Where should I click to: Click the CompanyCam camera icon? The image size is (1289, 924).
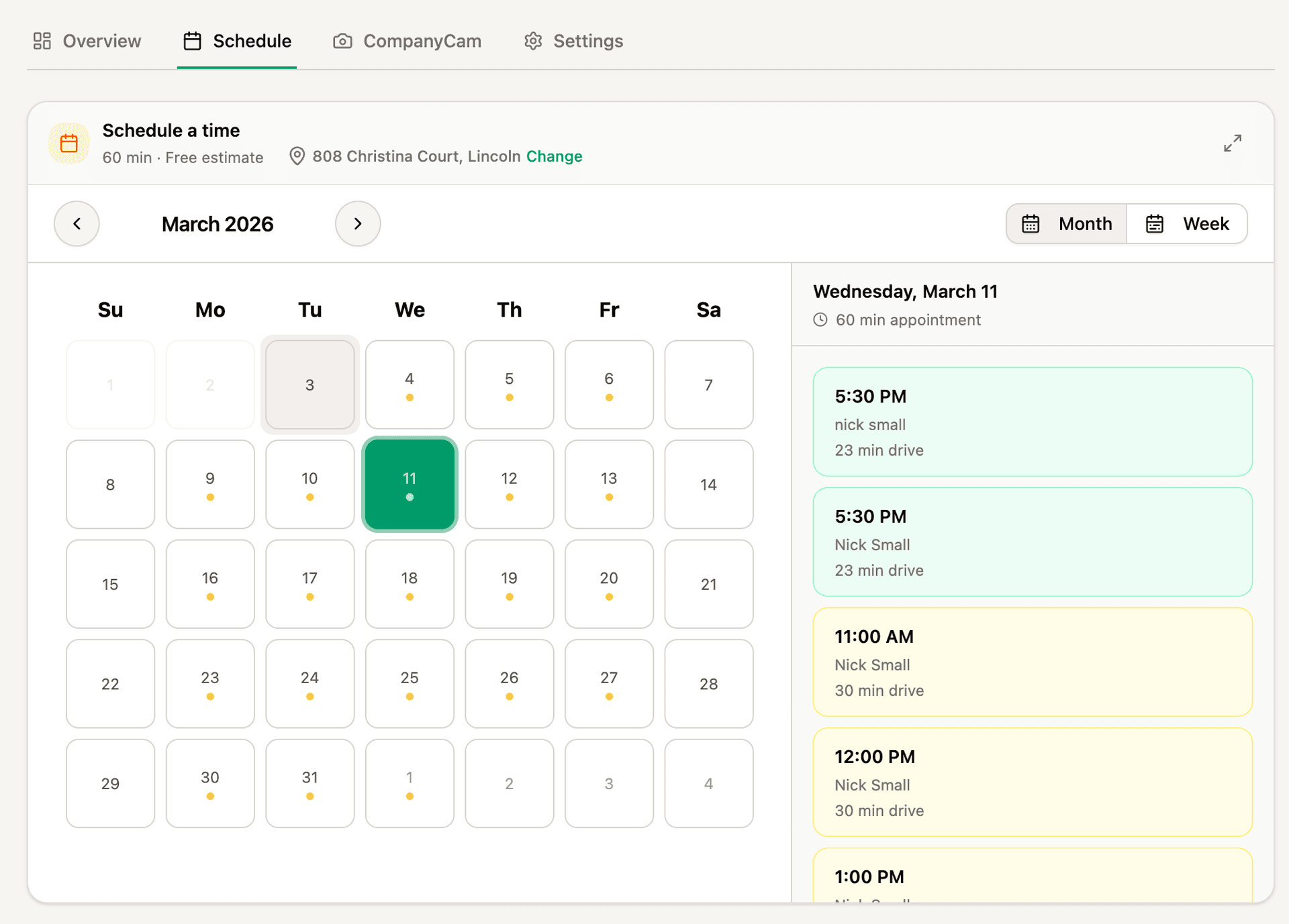342,41
